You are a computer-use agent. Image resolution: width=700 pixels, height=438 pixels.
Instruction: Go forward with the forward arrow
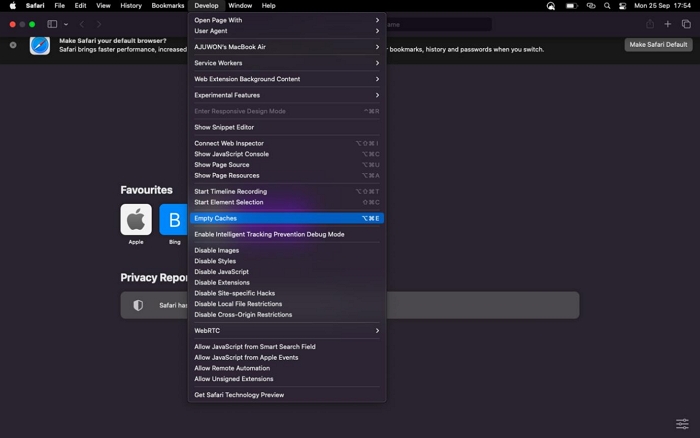(99, 24)
